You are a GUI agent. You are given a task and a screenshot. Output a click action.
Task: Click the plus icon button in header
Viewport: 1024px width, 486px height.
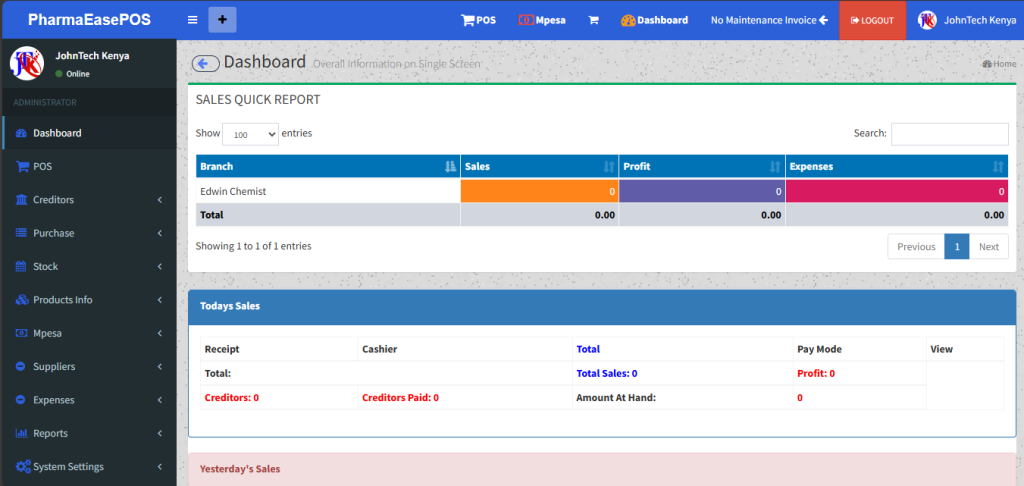(x=222, y=20)
